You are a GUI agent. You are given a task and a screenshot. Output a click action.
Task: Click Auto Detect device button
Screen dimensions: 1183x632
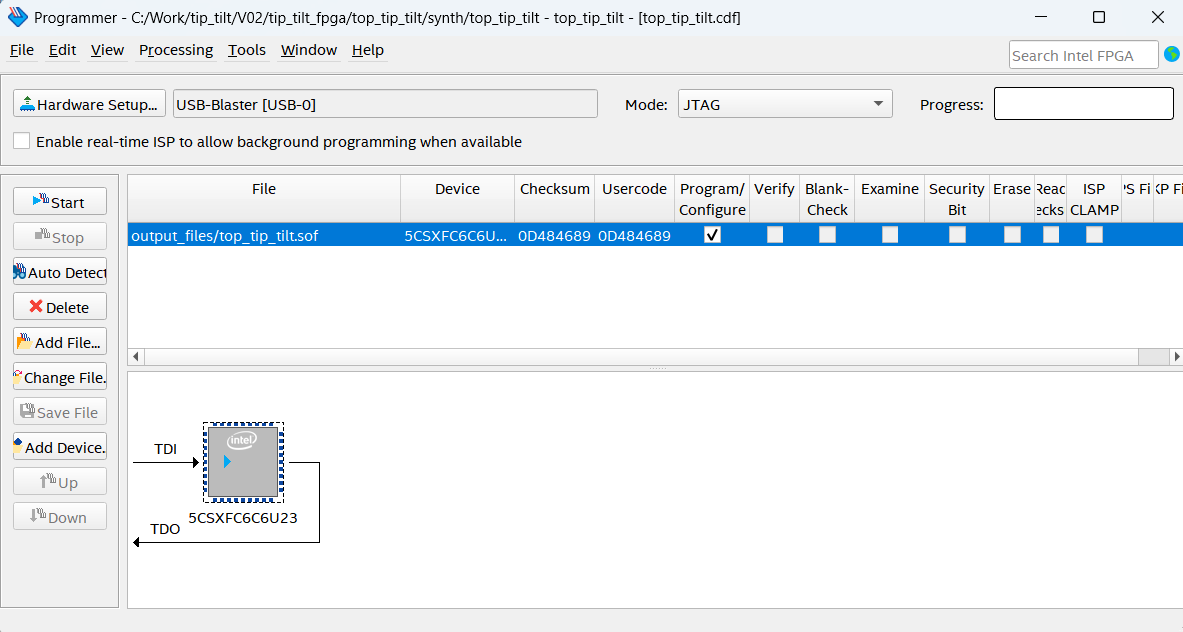click(x=60, y=272)
